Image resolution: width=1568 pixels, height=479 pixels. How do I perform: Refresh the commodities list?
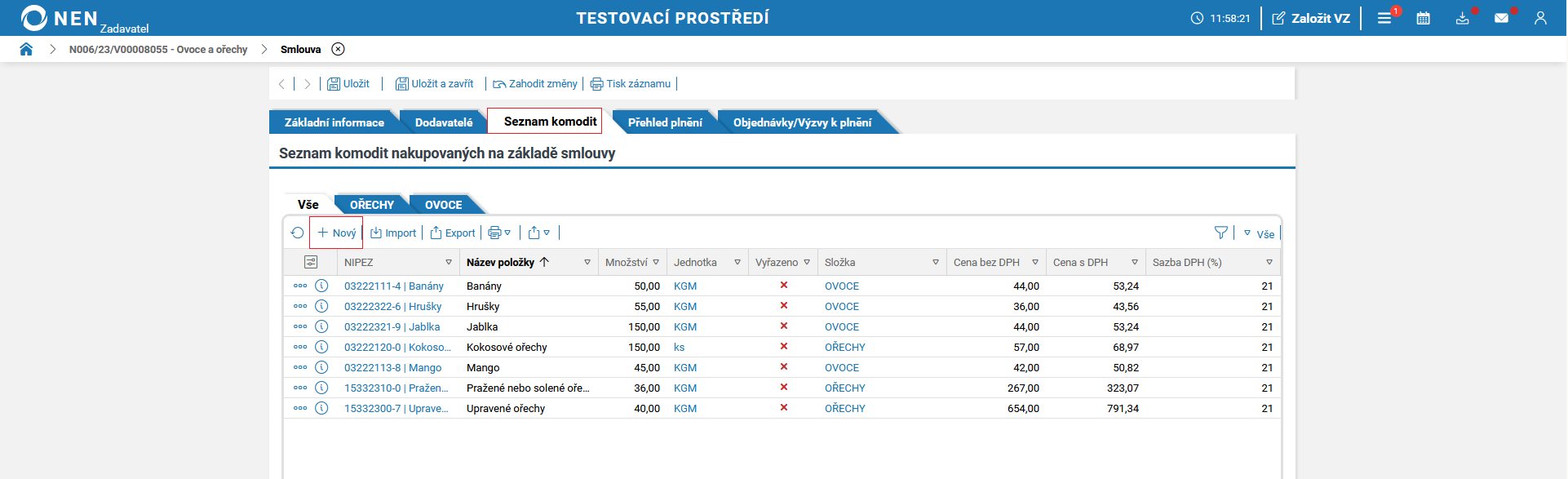[297, 233]
